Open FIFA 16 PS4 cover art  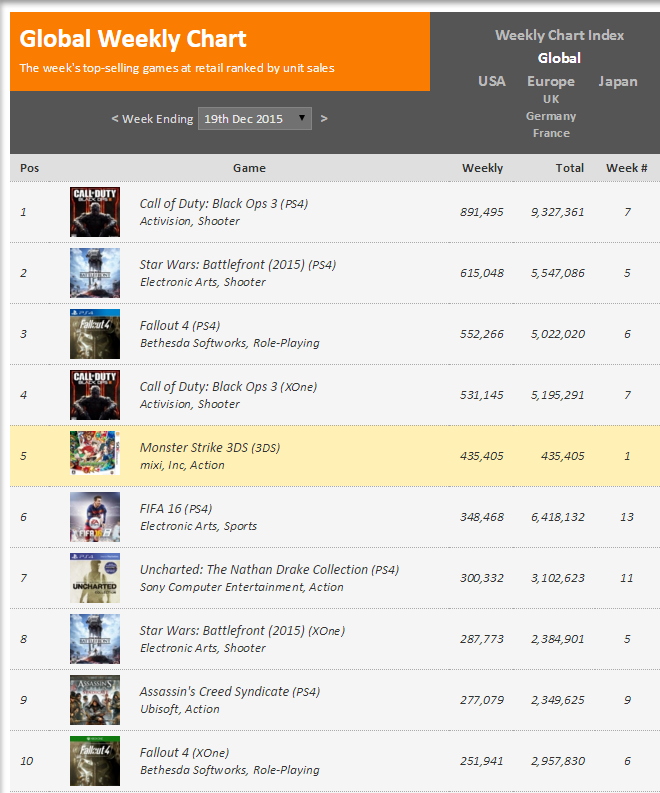pyautogui.click(x=95, y=517)
